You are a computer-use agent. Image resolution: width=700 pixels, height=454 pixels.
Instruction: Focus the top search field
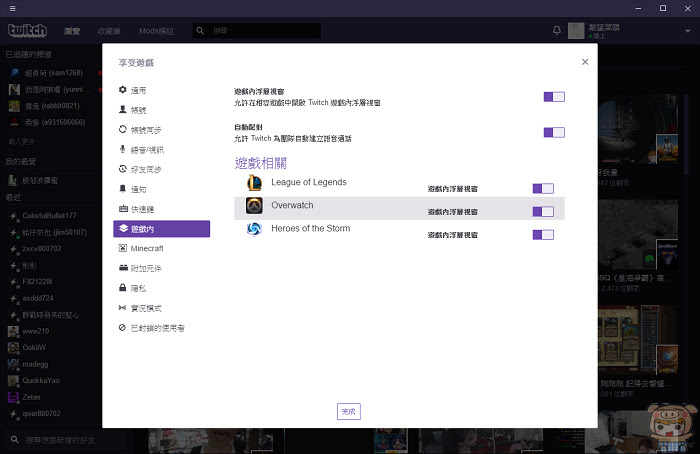click(x=257, y=30)
